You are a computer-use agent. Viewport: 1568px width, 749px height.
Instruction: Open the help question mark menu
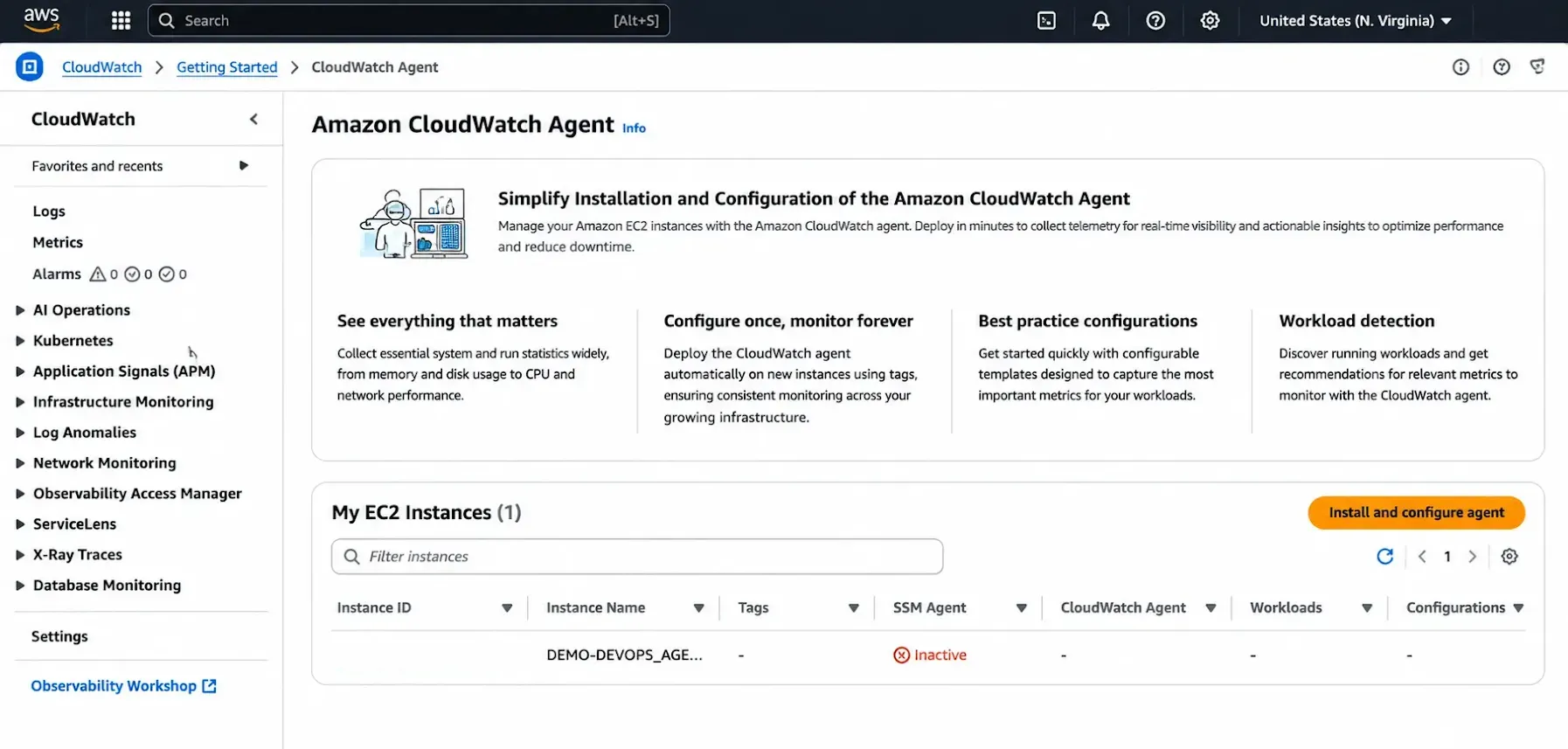click(1155, 20)
